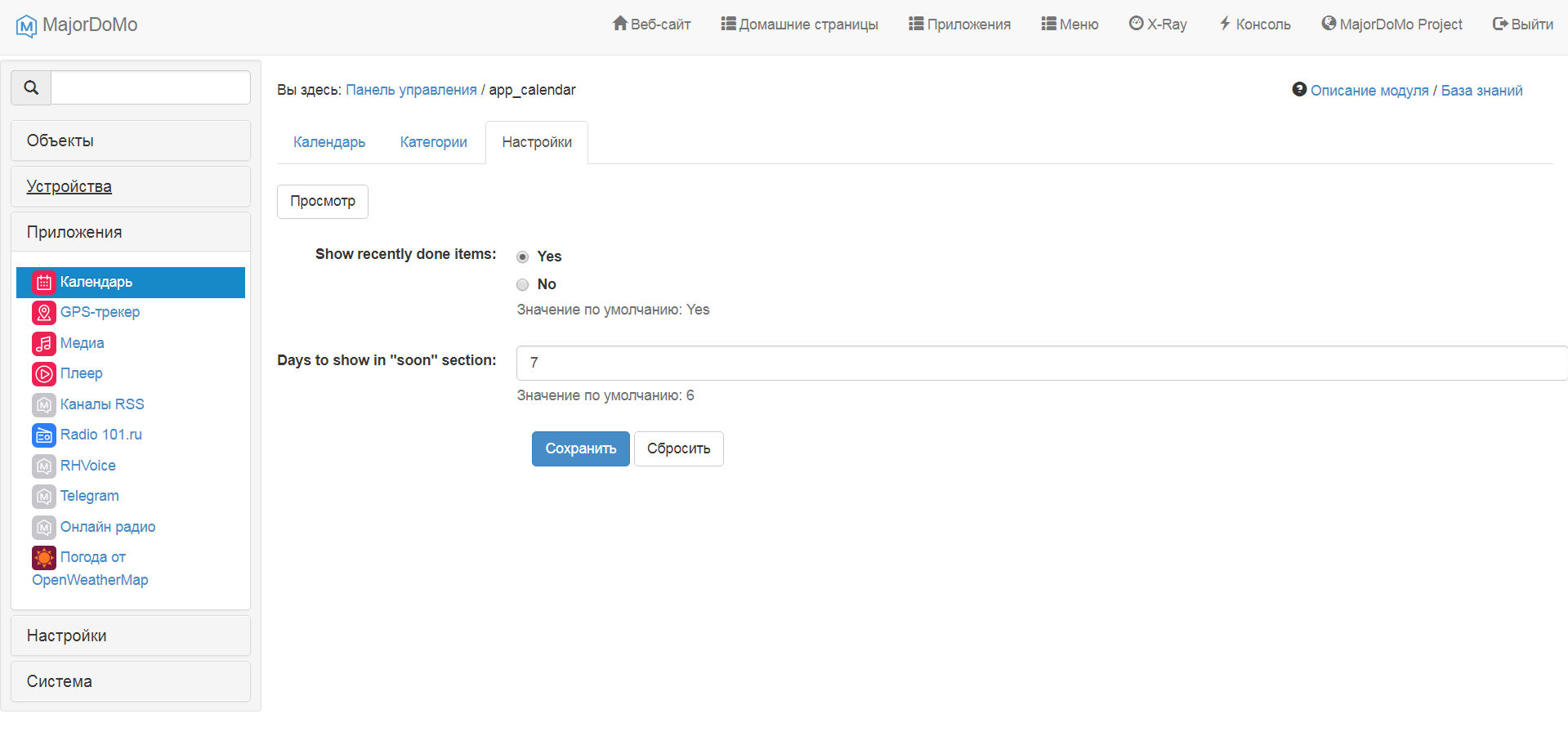Open the База знаний link
Image resolution: width=1568 pixels, height=745 pixels.
(x=1481, y=91)
